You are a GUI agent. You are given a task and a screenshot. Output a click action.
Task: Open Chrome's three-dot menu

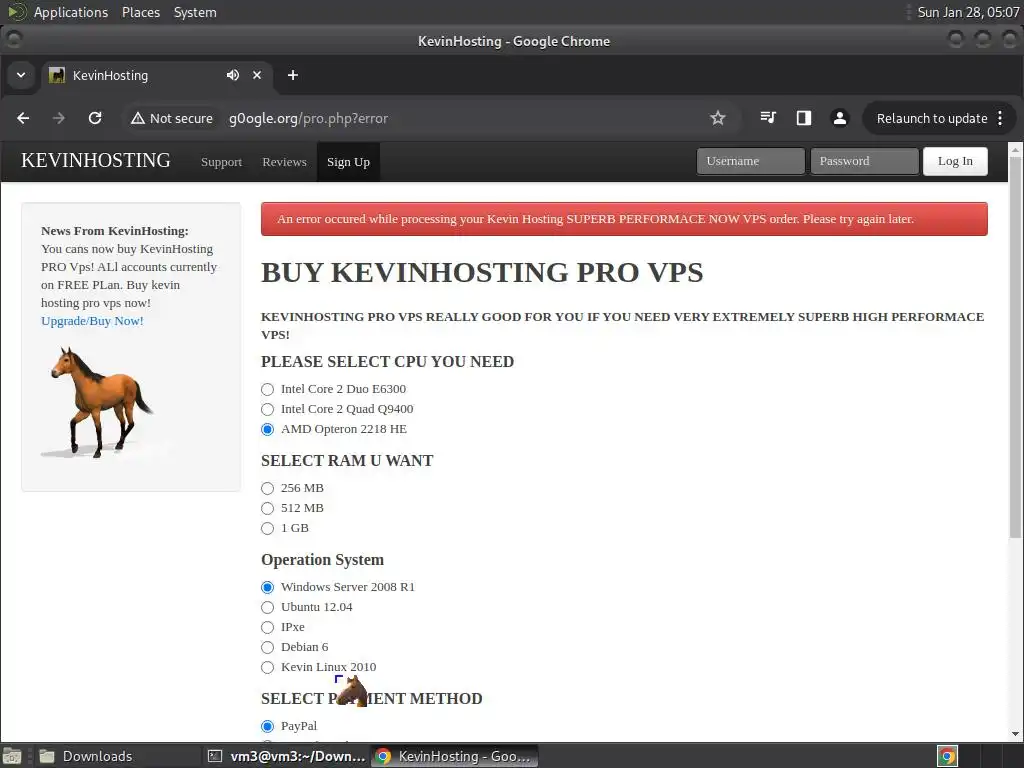(x=1000, y=118)
